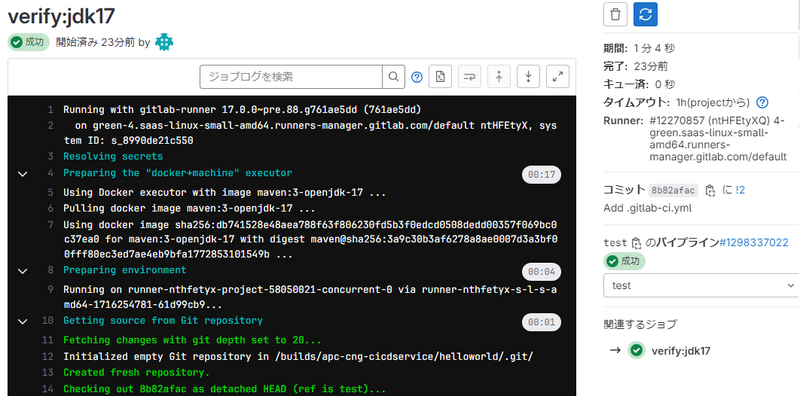Delete job log via trash icon
Viewport: 800px width, 396px height.
tap(615, 14)
